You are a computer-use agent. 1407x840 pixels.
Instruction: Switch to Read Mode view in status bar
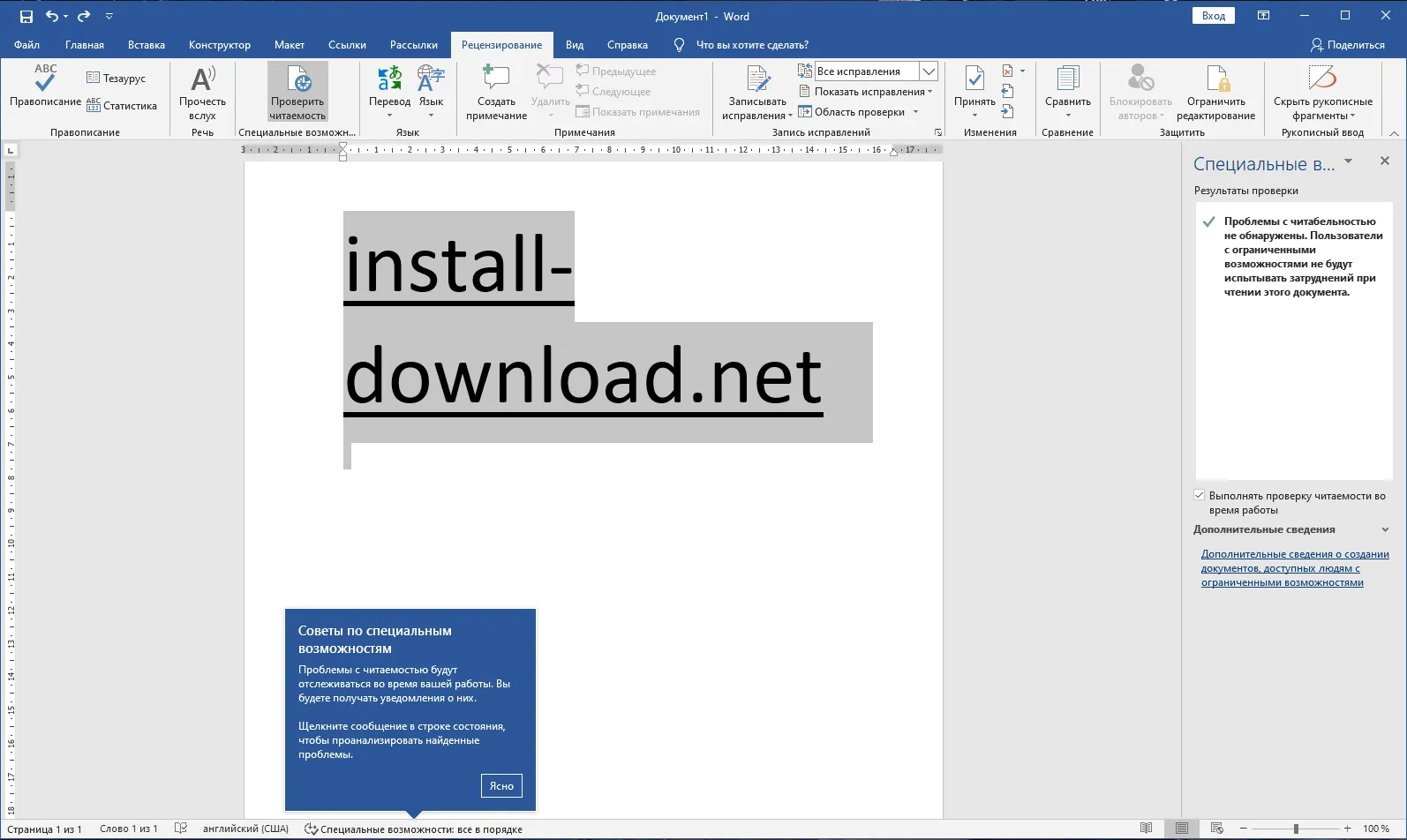coord(1146,829)
